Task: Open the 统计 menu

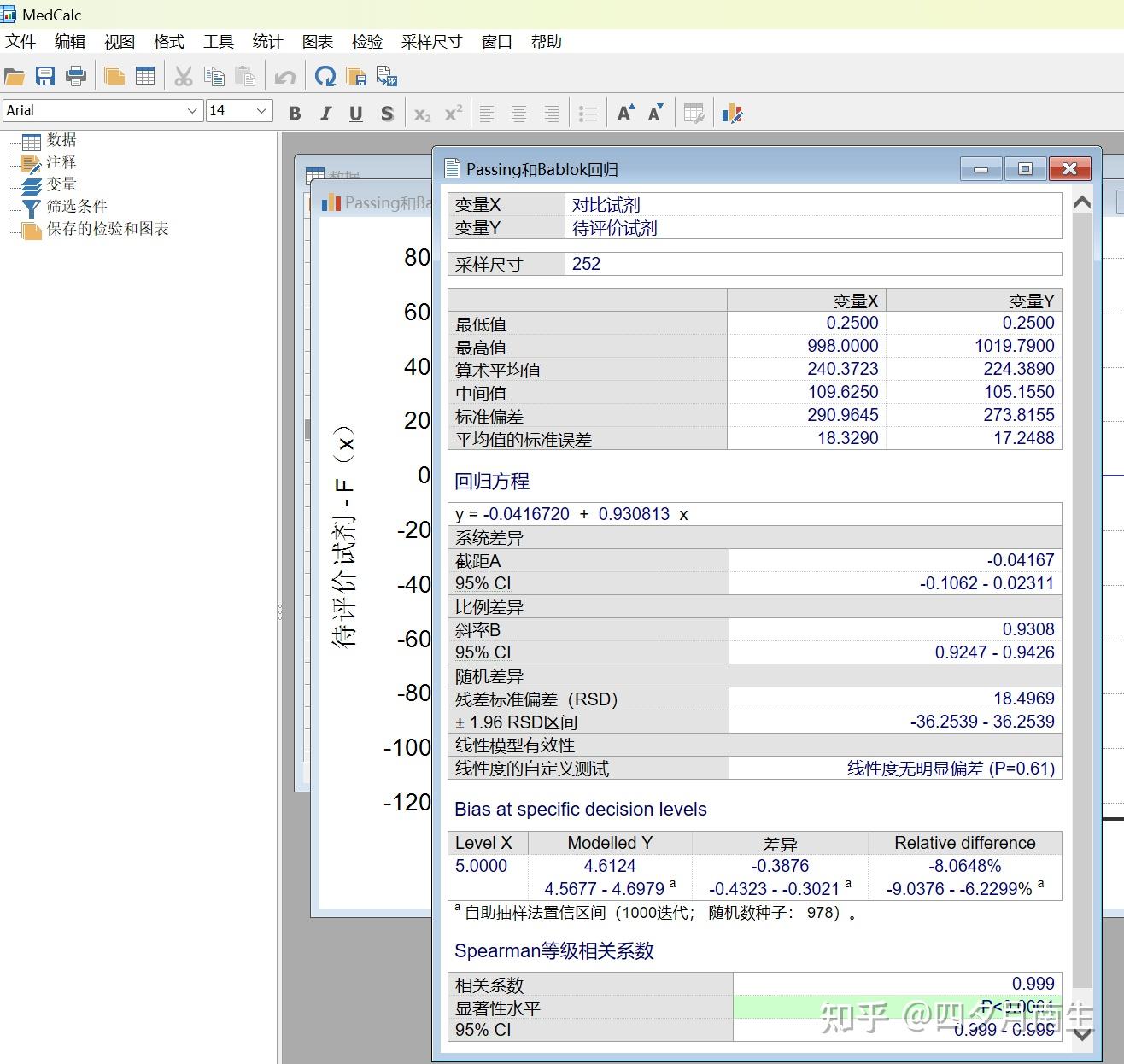Action: pos(267,41)
